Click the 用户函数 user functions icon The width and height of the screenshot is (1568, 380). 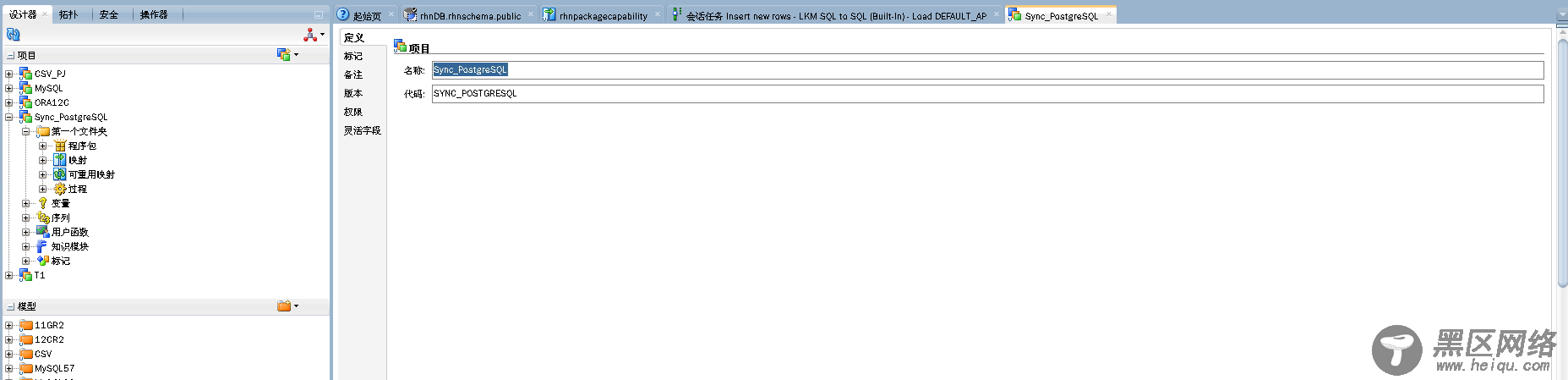(43, 232)
